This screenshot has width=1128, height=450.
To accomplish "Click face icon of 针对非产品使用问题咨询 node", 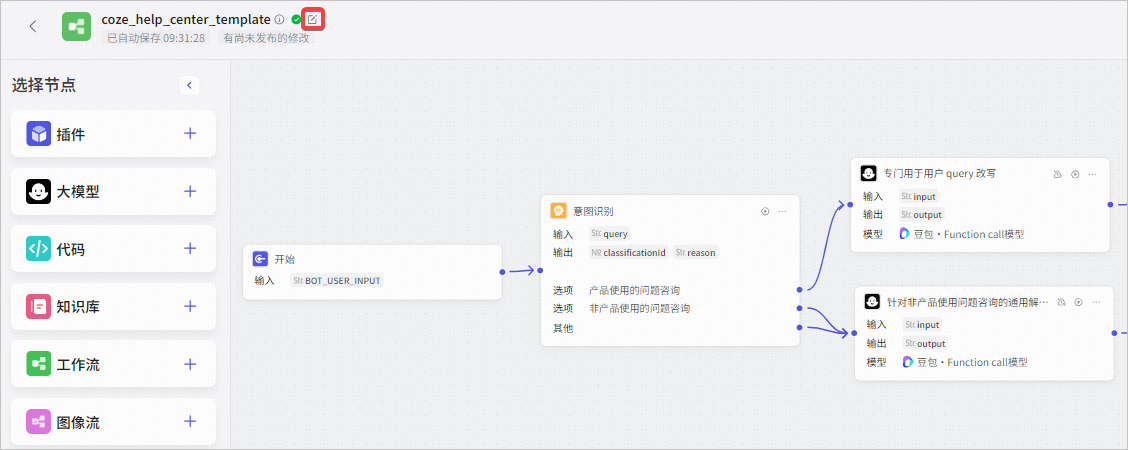I will tap(873, 302).
